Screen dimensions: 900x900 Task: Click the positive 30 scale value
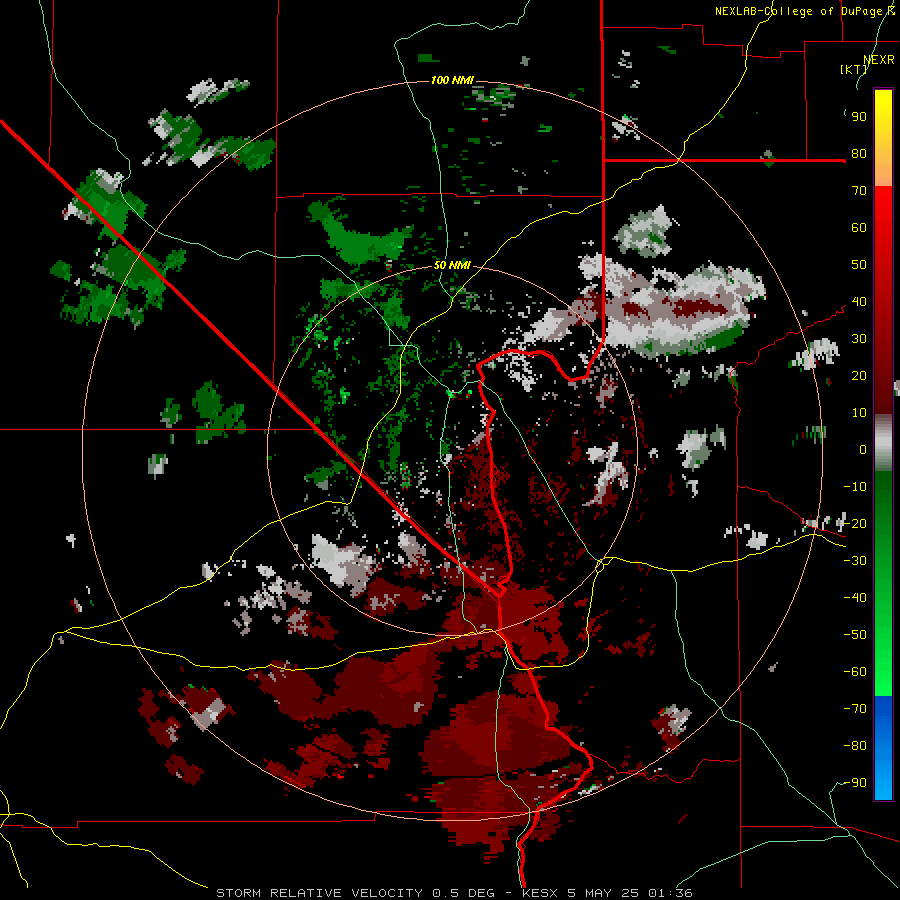(859, 339)
